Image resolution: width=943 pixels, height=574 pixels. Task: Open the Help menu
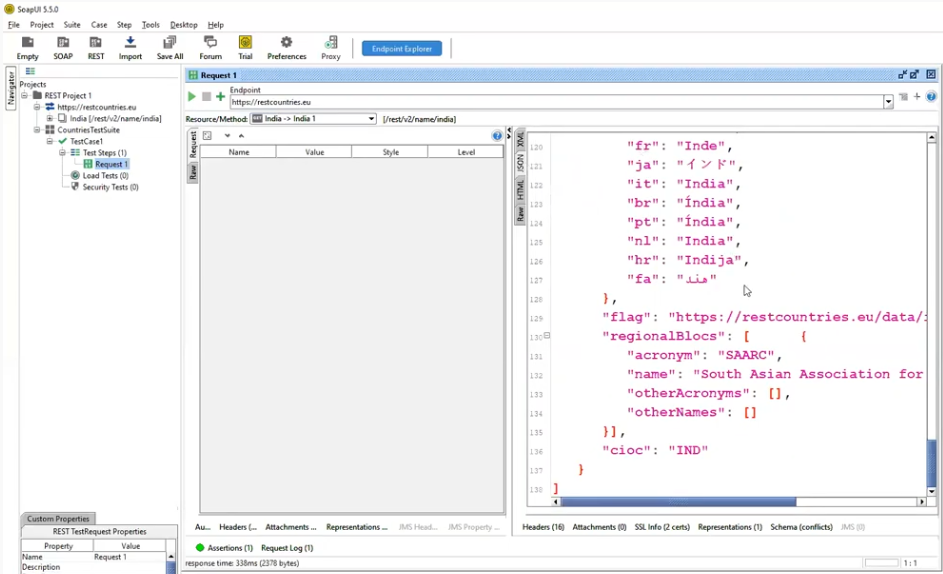(215, 25)
